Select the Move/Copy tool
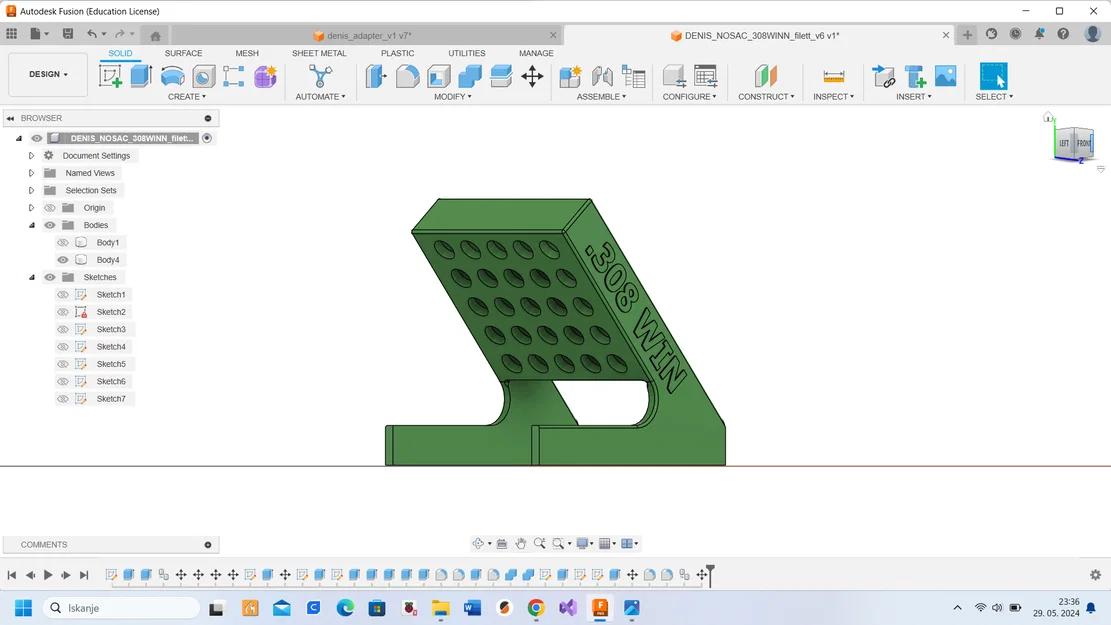Image resolution: width=1111 pixels, height=625 pixels. [x=532, y=77]
